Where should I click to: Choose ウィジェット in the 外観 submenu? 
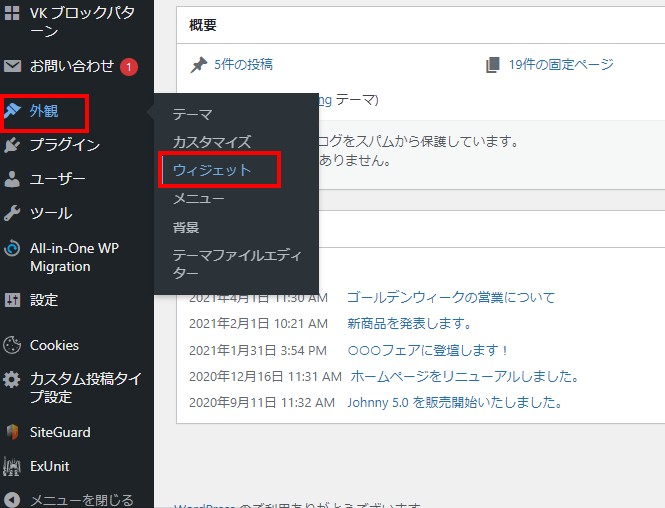(x=211, y=171)
